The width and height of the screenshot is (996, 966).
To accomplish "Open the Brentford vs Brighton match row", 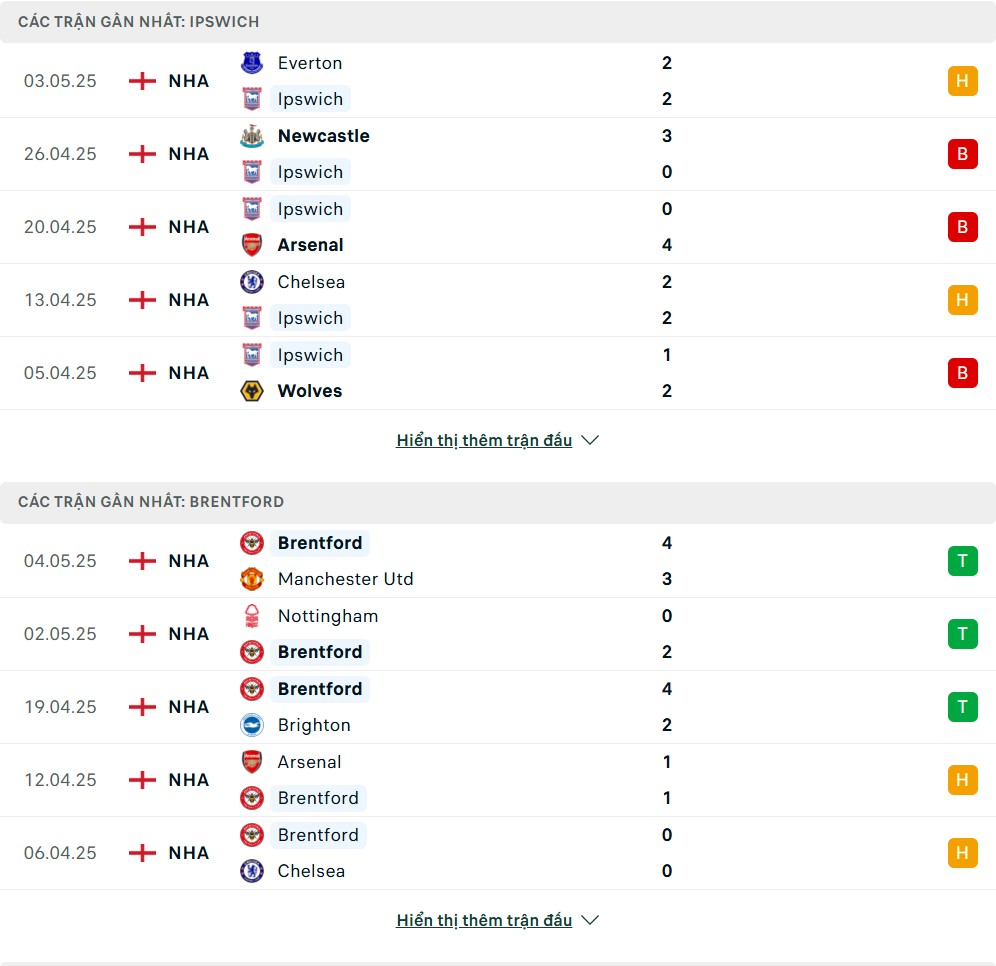I will 498,707.
